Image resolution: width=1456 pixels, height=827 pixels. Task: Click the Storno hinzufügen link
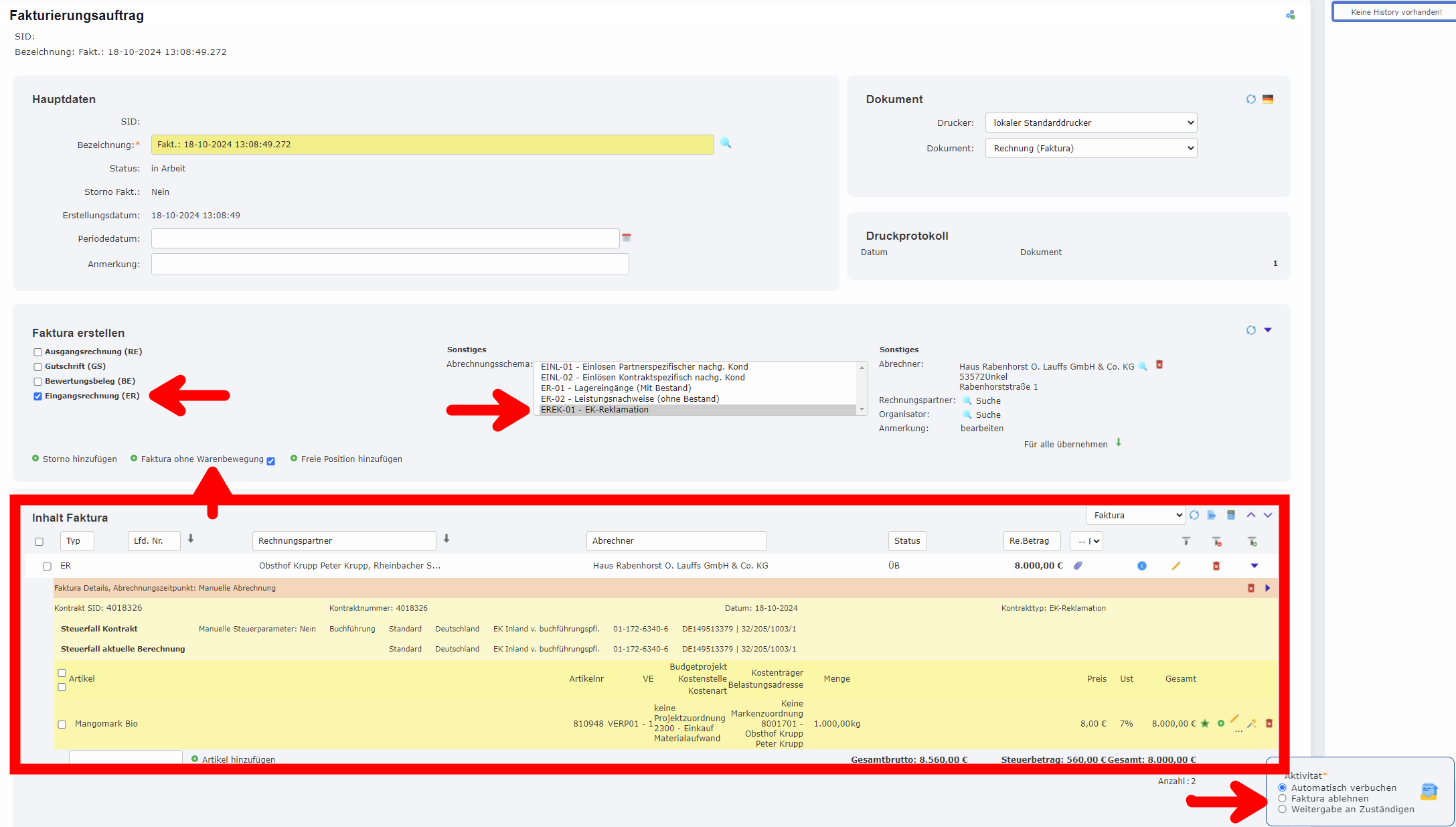(x=79, y=459)
